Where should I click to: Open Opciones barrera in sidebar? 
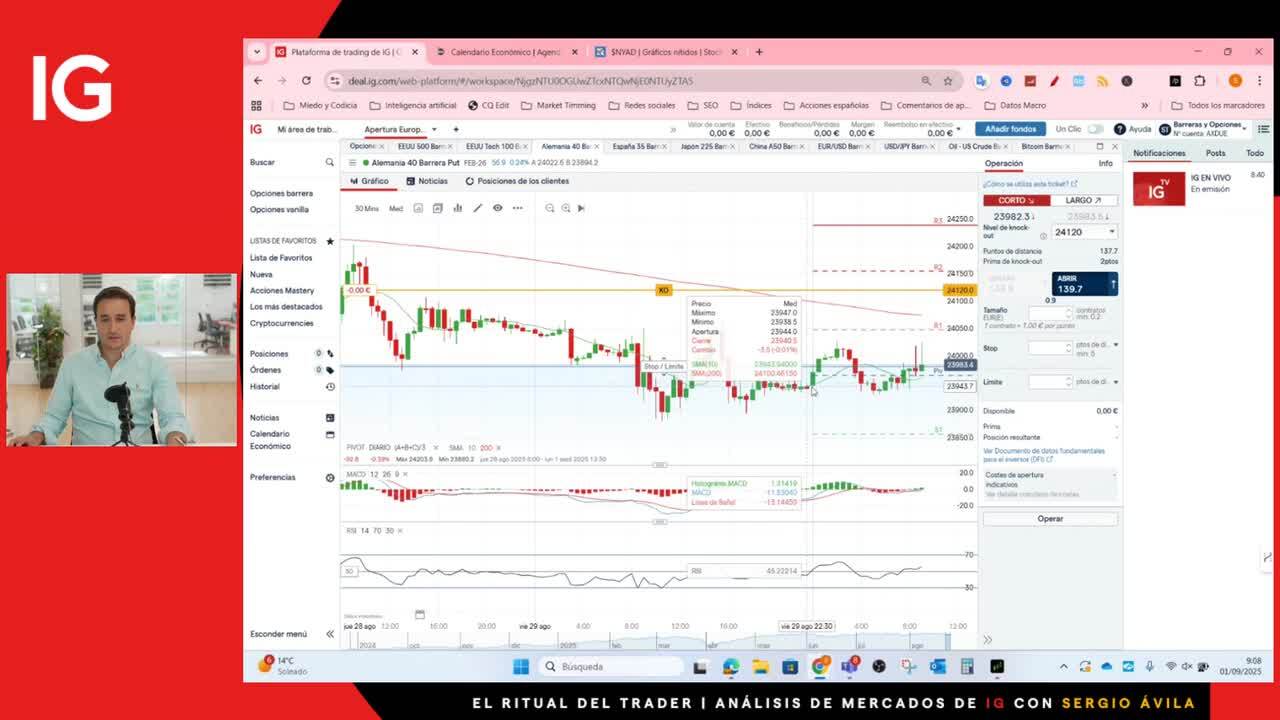coord(281,193)
